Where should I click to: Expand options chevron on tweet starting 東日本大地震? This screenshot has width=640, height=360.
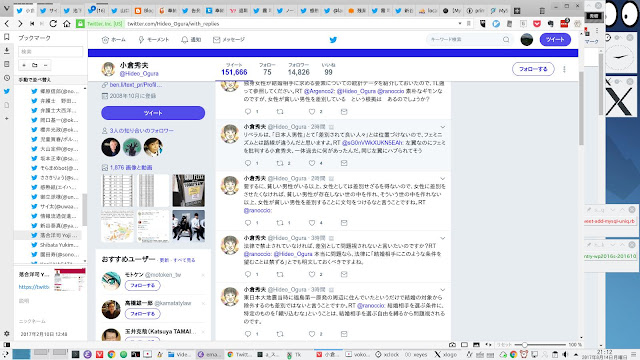[442, 290]
